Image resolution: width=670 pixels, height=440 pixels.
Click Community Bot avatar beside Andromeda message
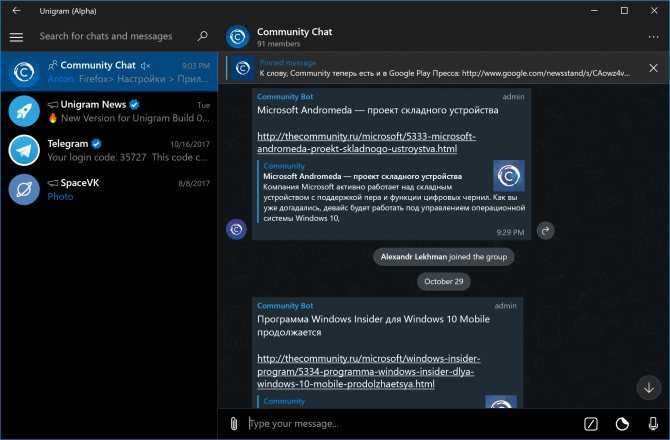(236, 229)
